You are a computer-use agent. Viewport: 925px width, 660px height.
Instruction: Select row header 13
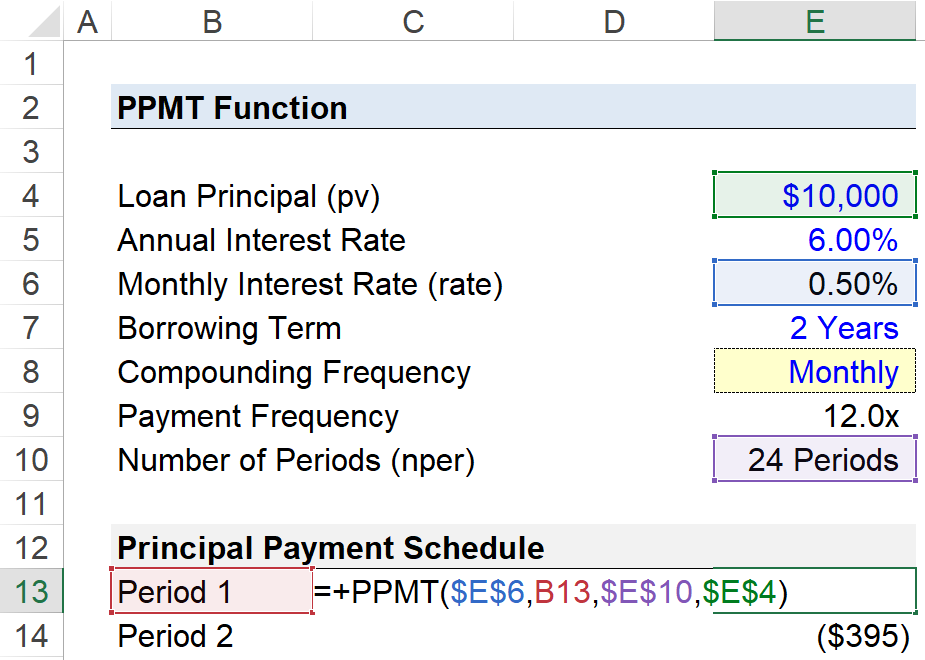coord(31,592)
